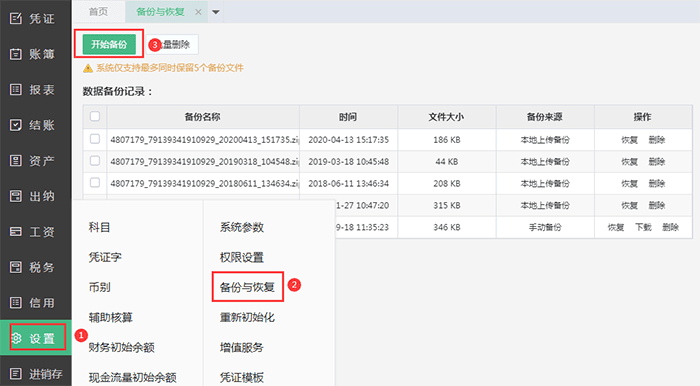Select file name 4807179_79139341910929_20180611_134634
Screen dimensions: 700x386
point(204,183)
